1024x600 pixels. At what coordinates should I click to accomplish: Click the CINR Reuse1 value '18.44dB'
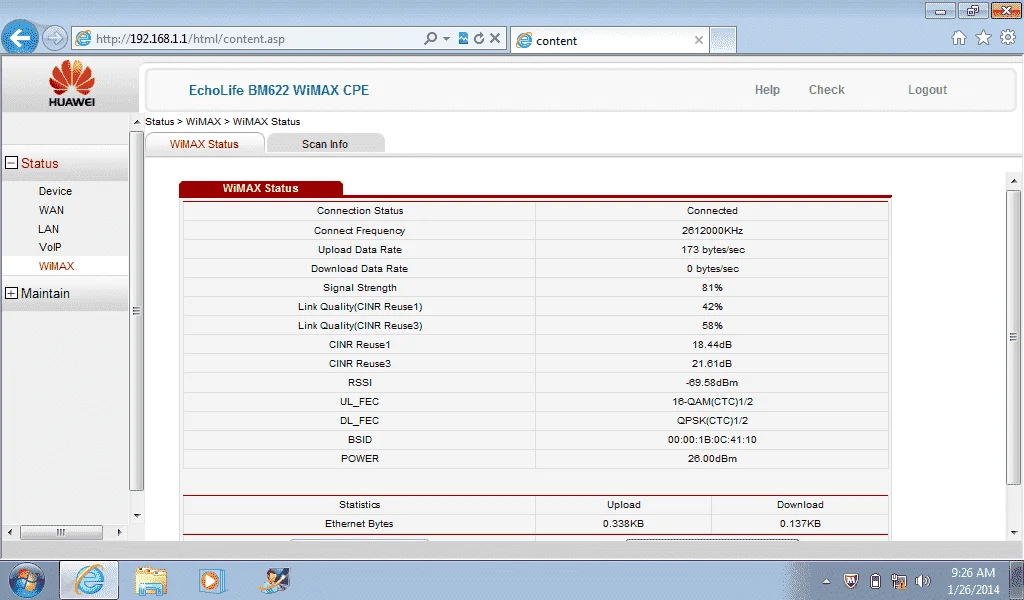tap(712, 344)
